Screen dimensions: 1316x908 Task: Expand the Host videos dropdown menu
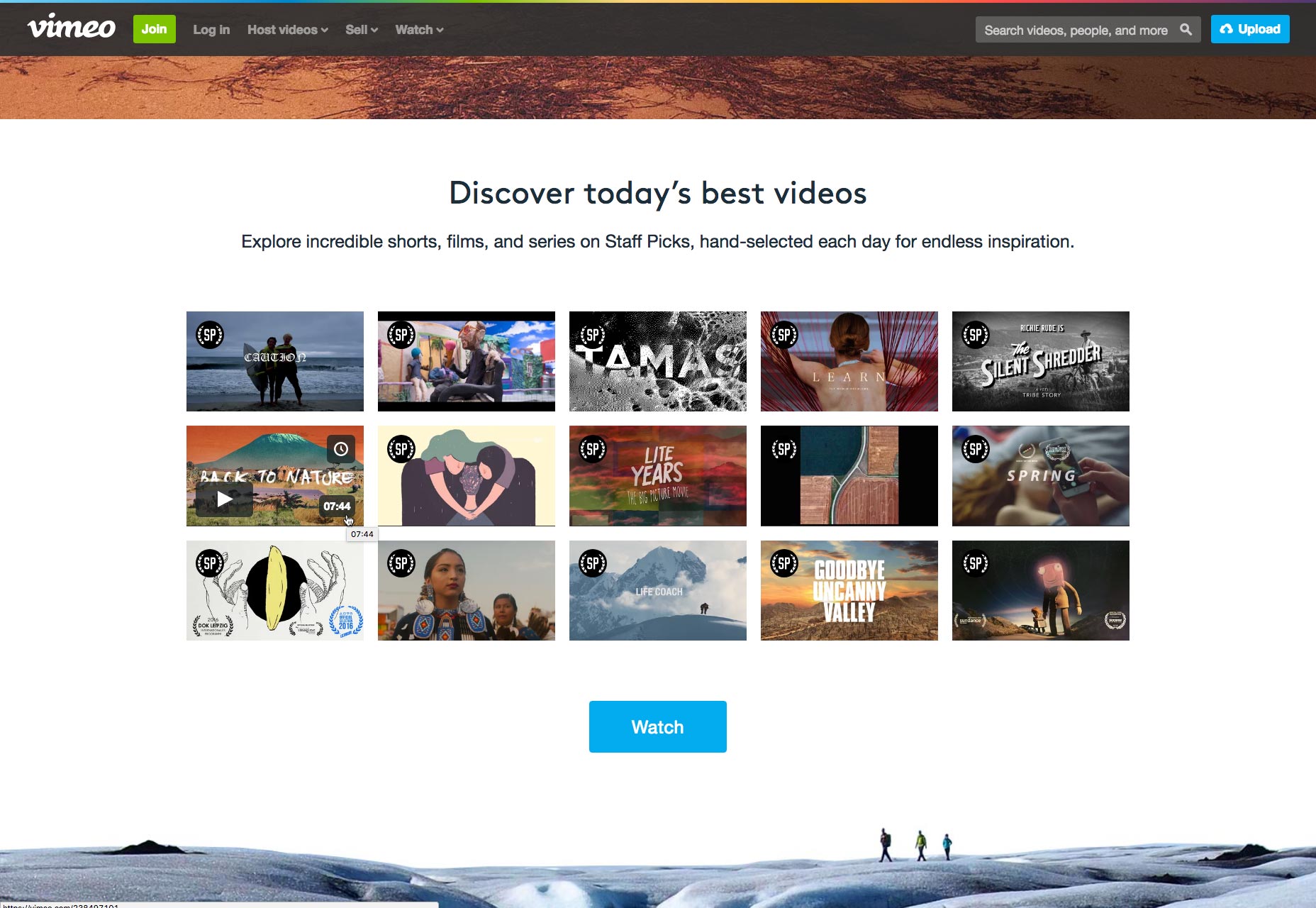287,30
